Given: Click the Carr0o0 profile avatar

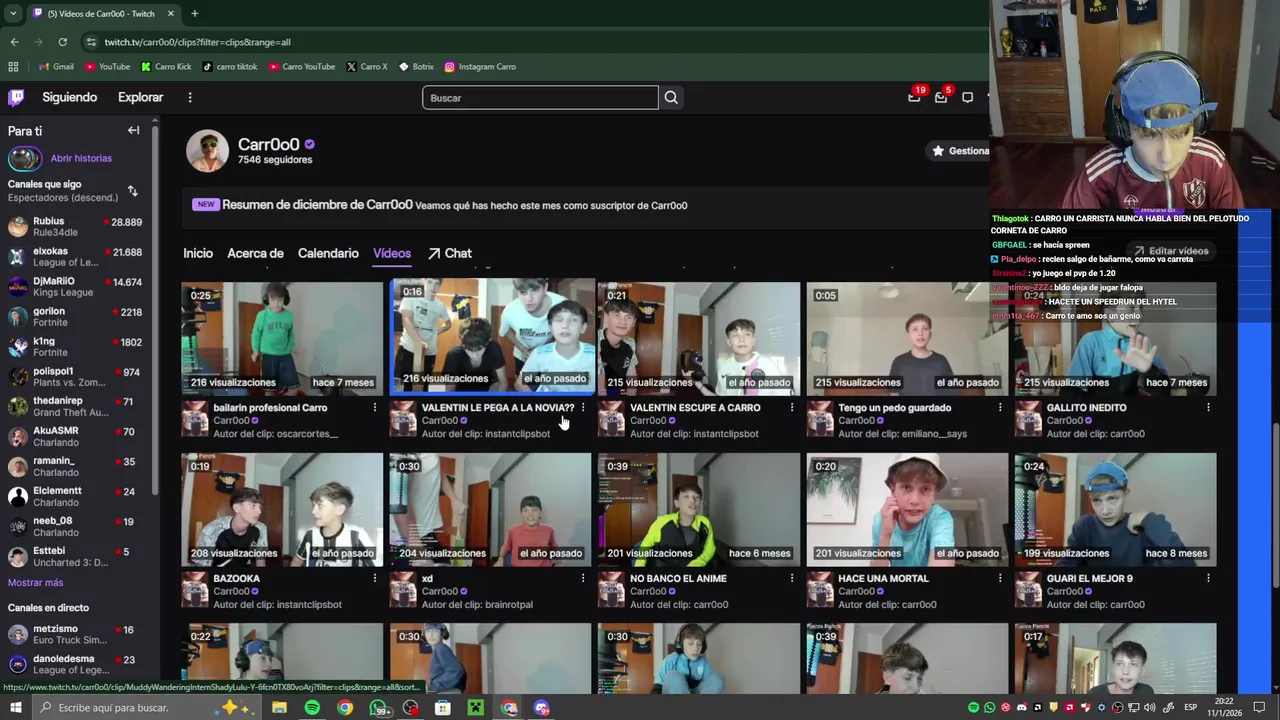Looking at the screenshot, I should click(x=207, y=151).
